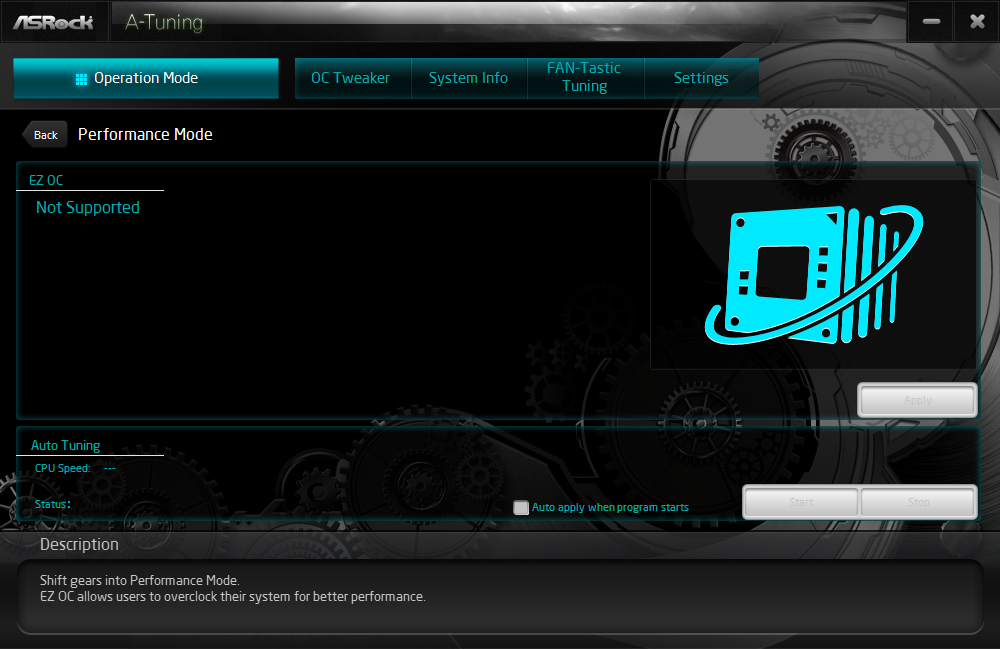This screenshot has height=649, width=1000.
Task: Minimize the A-Tuning window
Action: point(931,22)
